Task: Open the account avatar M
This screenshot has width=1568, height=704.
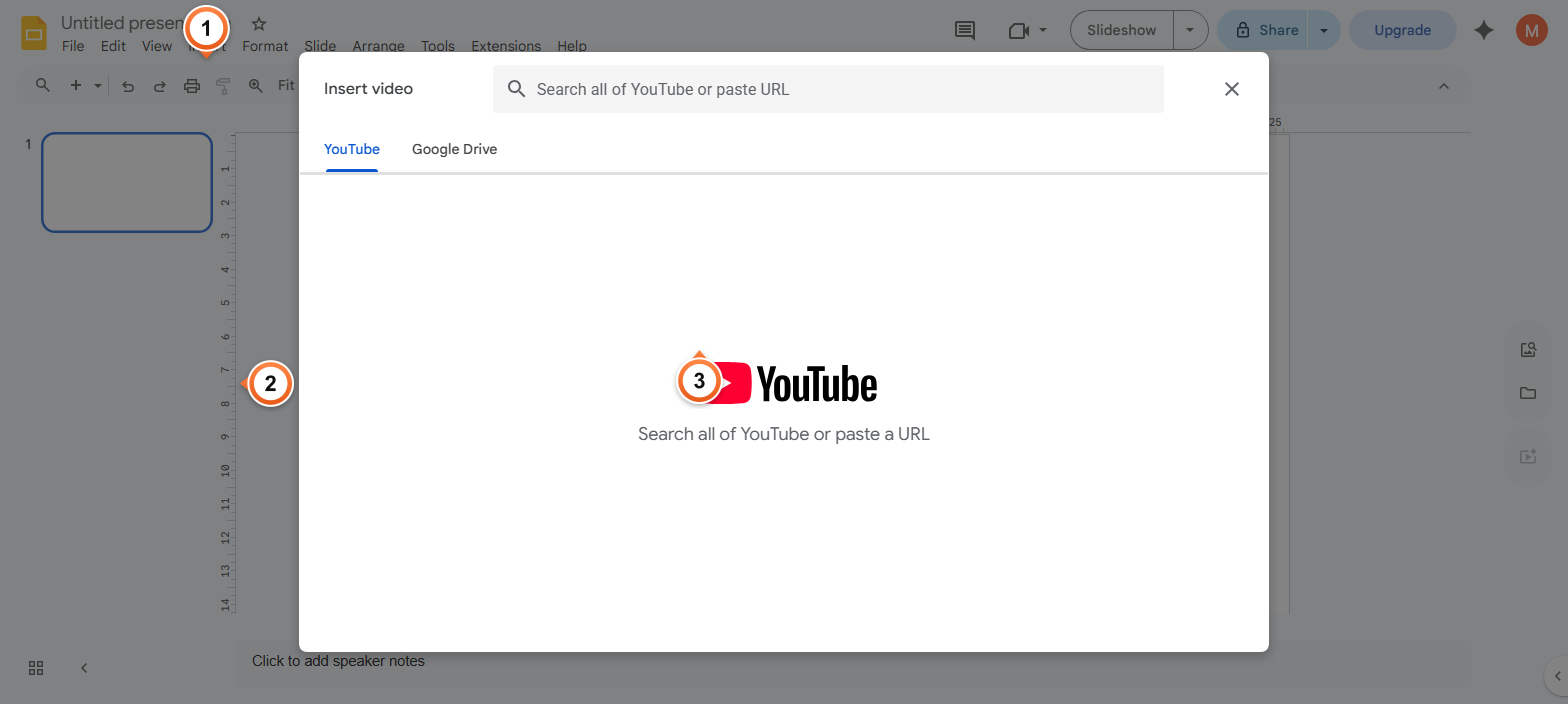Action: [x=1531, y=30]
